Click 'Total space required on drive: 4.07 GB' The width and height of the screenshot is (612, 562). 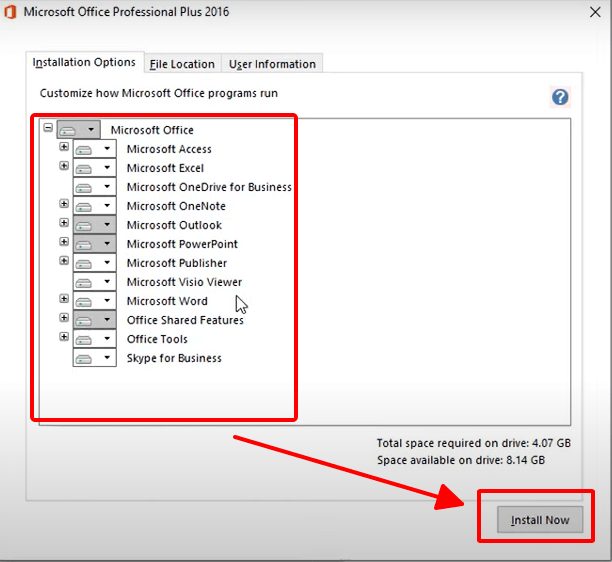[x=473, y=443]
